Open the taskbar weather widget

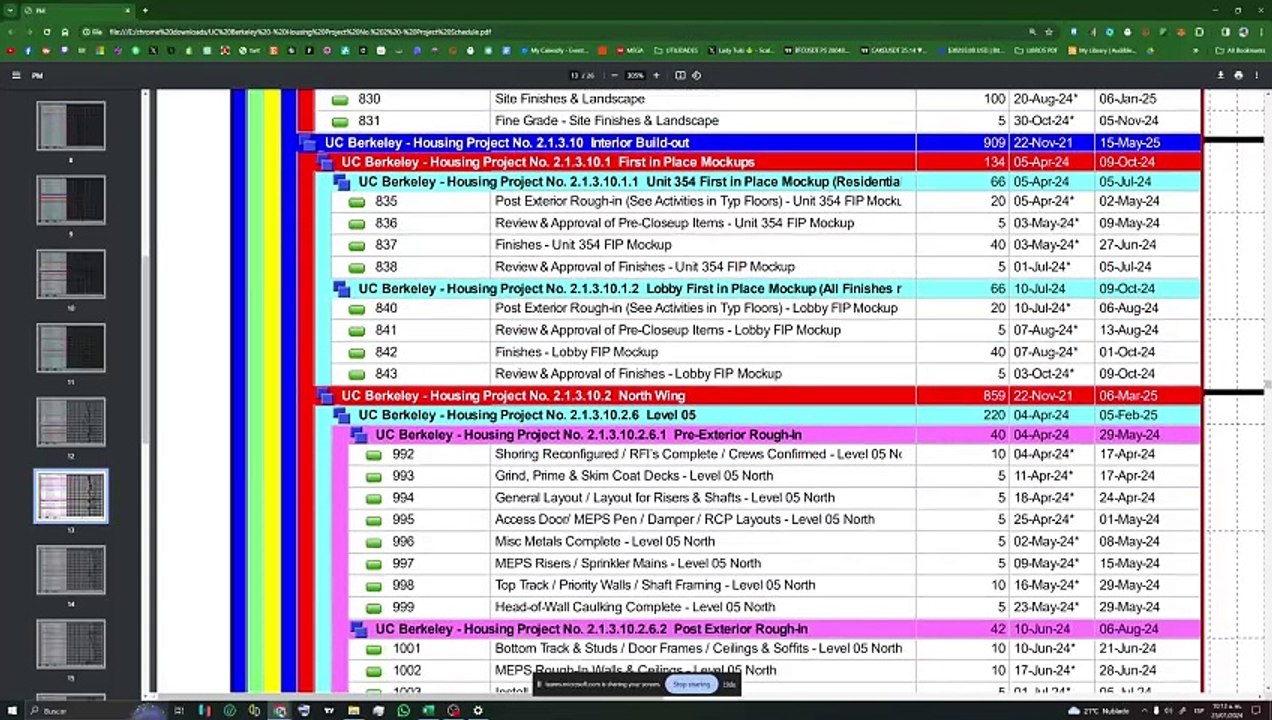click(x=1099, y=711)
